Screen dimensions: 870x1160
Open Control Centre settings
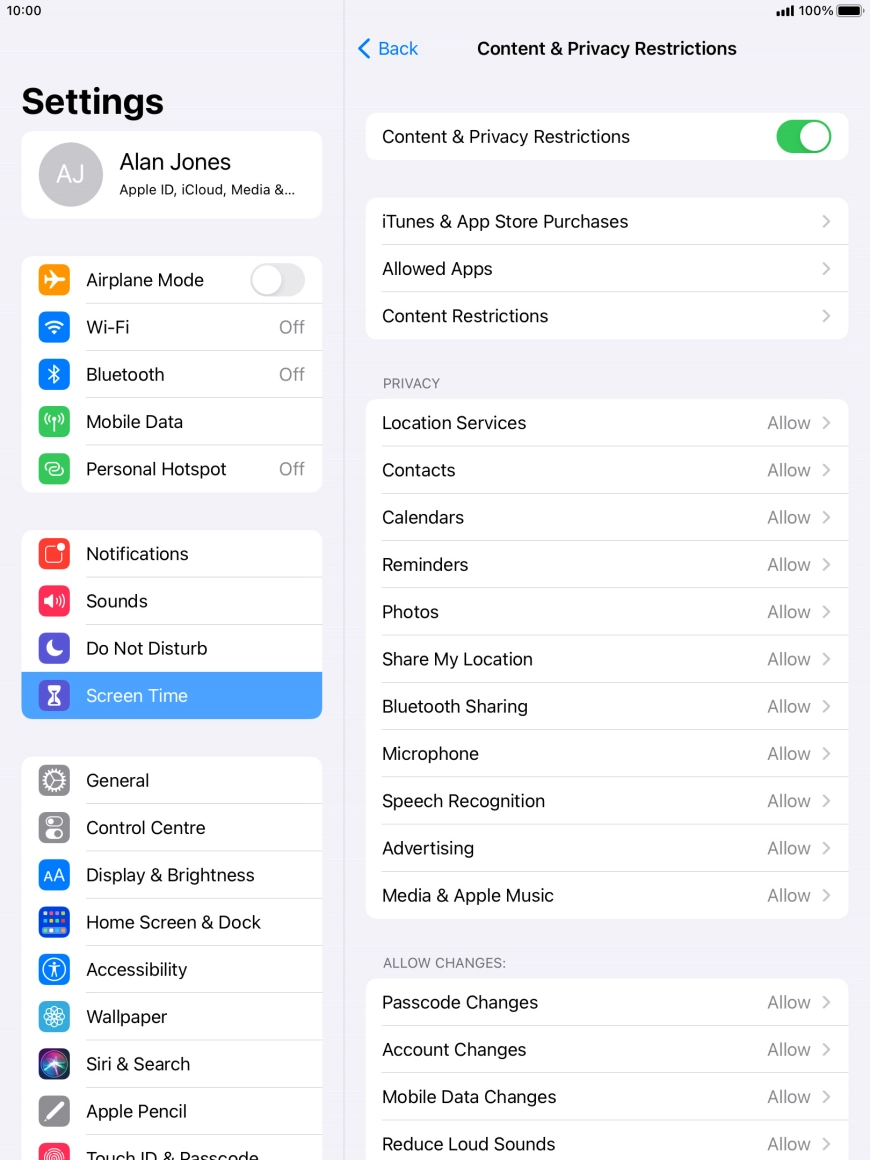(x=146, y=828)
